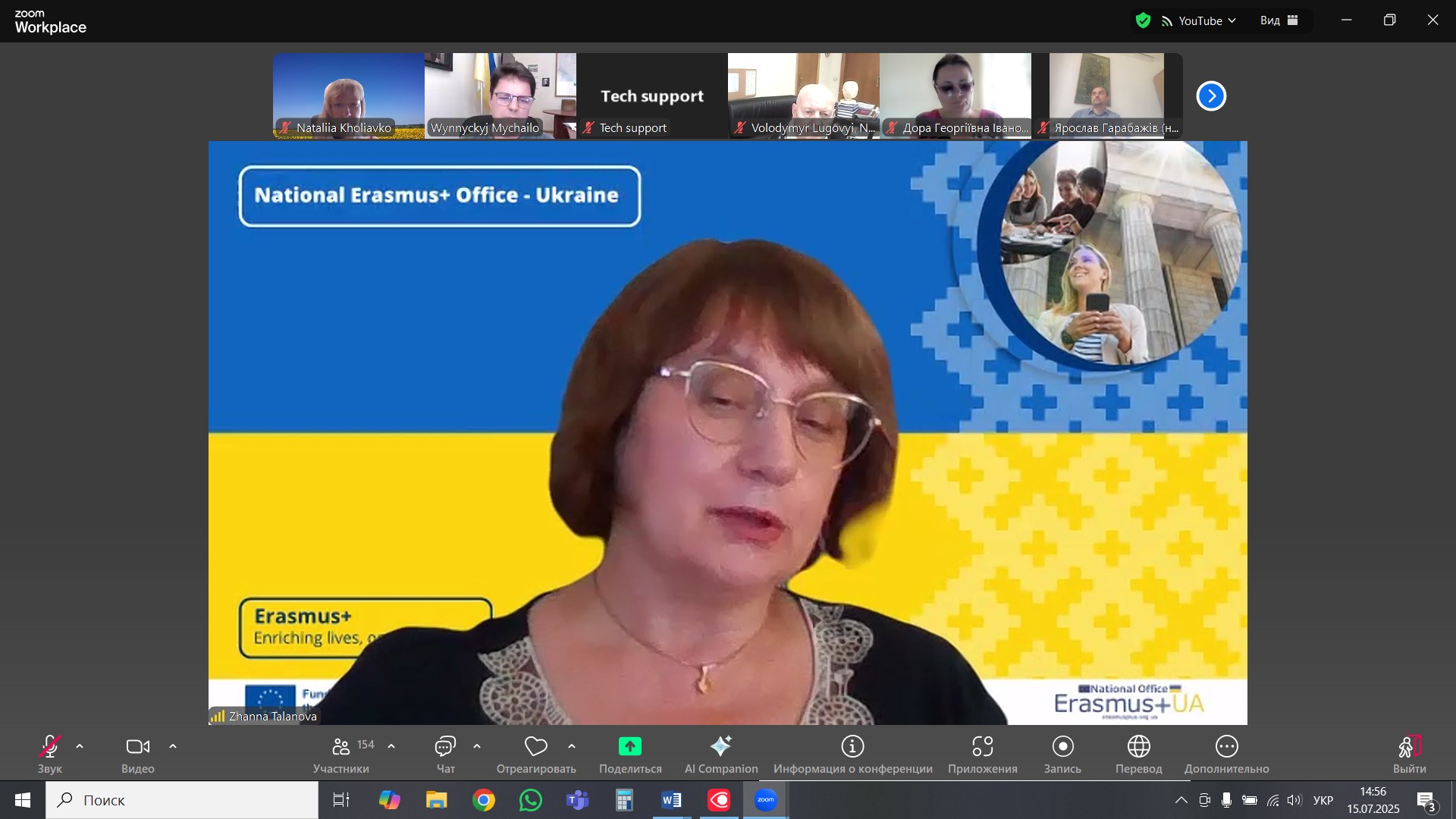Unmute microphone with the Звук button
The height and width of the screenshot is (819, 1456).
coord(49,755)
